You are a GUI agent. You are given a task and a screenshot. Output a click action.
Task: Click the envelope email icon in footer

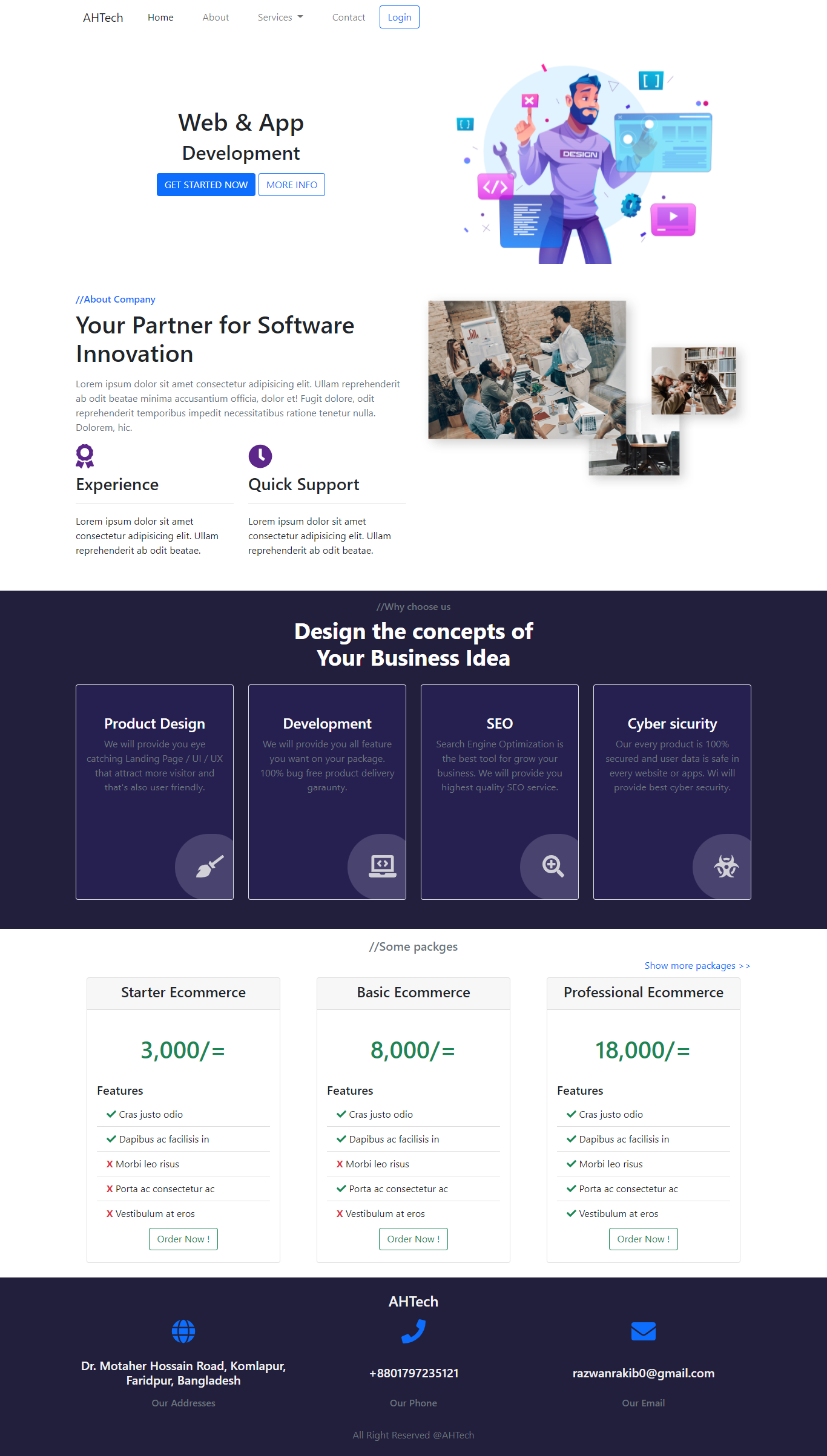[x=644, y=1331]
